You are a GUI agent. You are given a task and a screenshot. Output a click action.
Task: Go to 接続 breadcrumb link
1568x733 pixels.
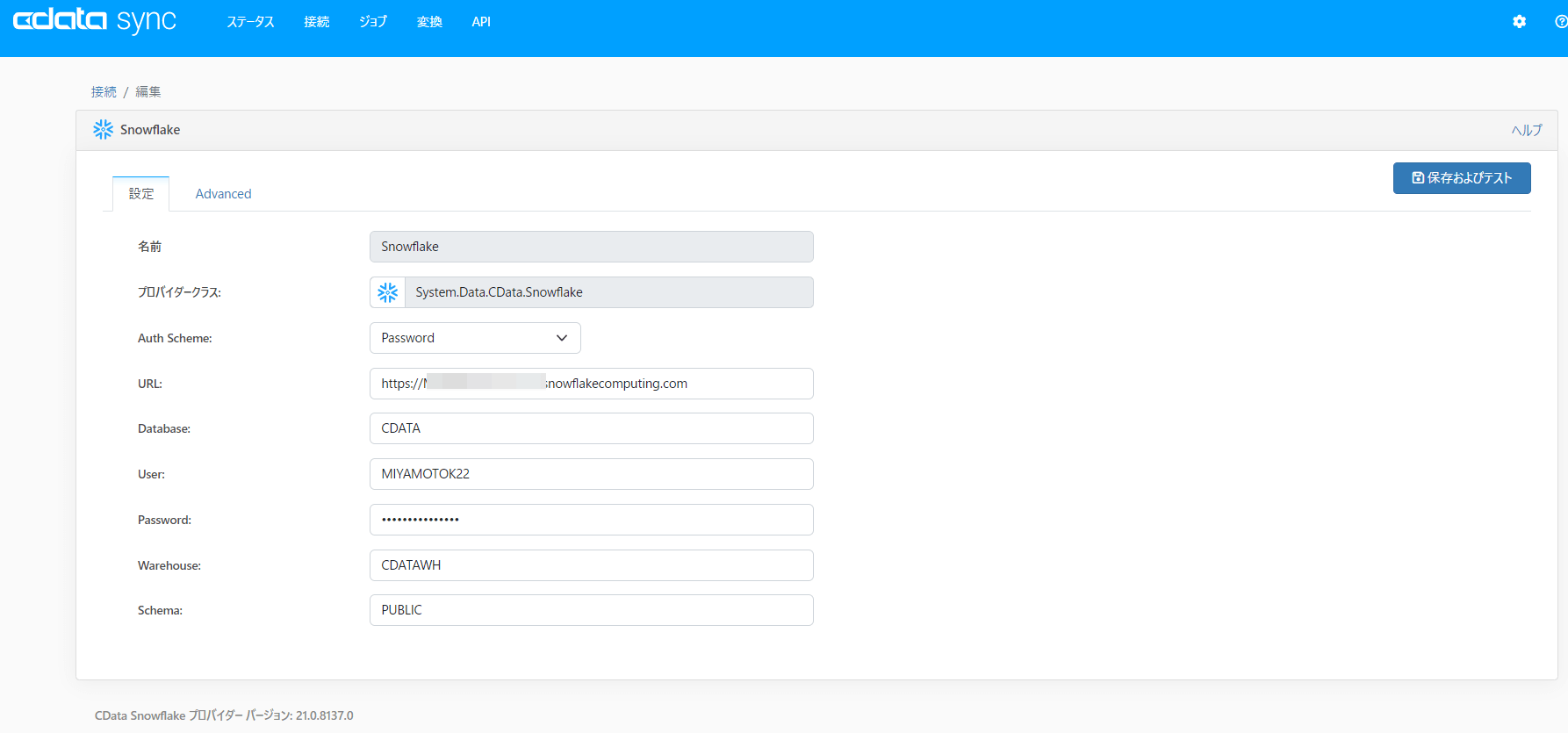[x=104, y=92]
